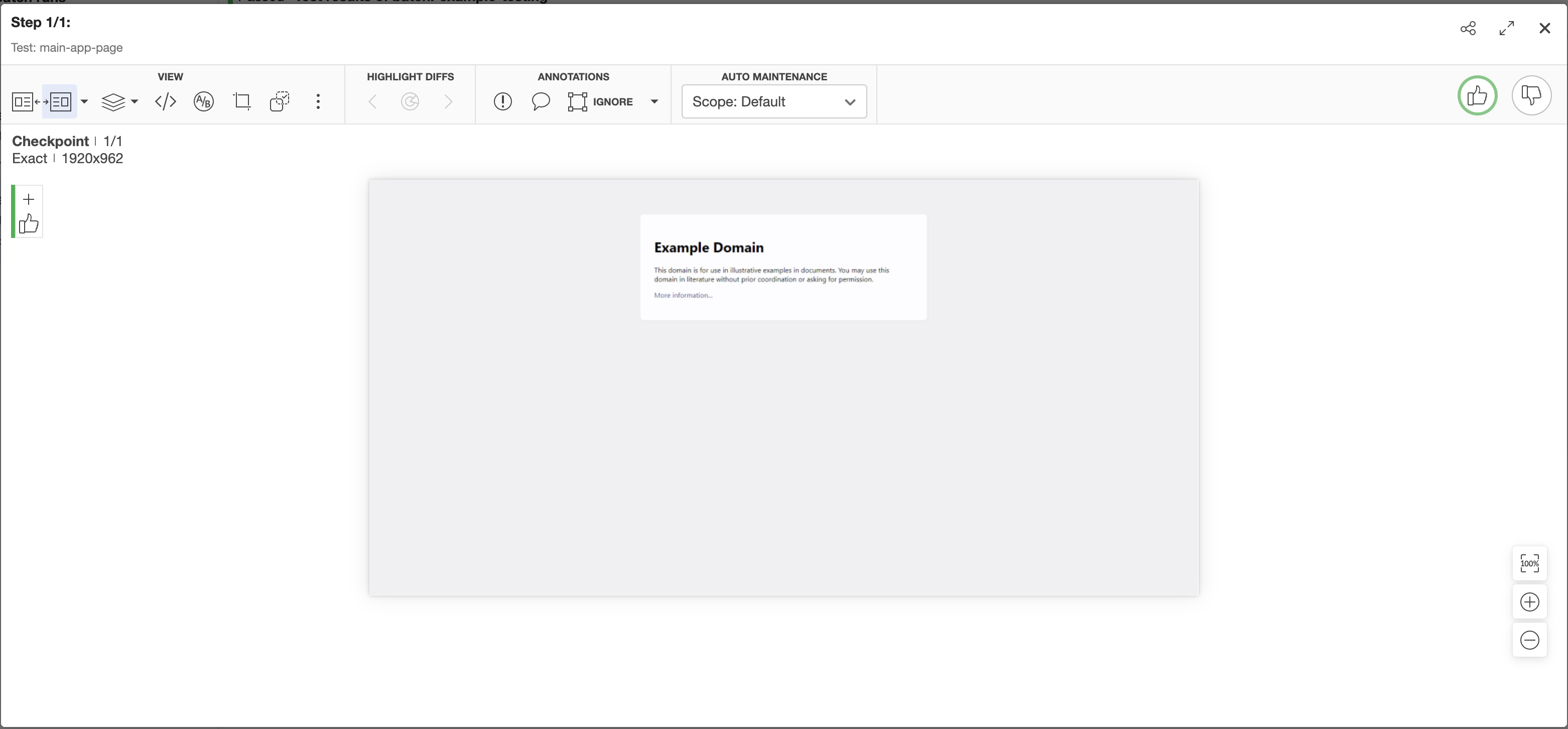Click the share icon in the header
This screenshot has height=729, width=1568.
pos(1469,28)
